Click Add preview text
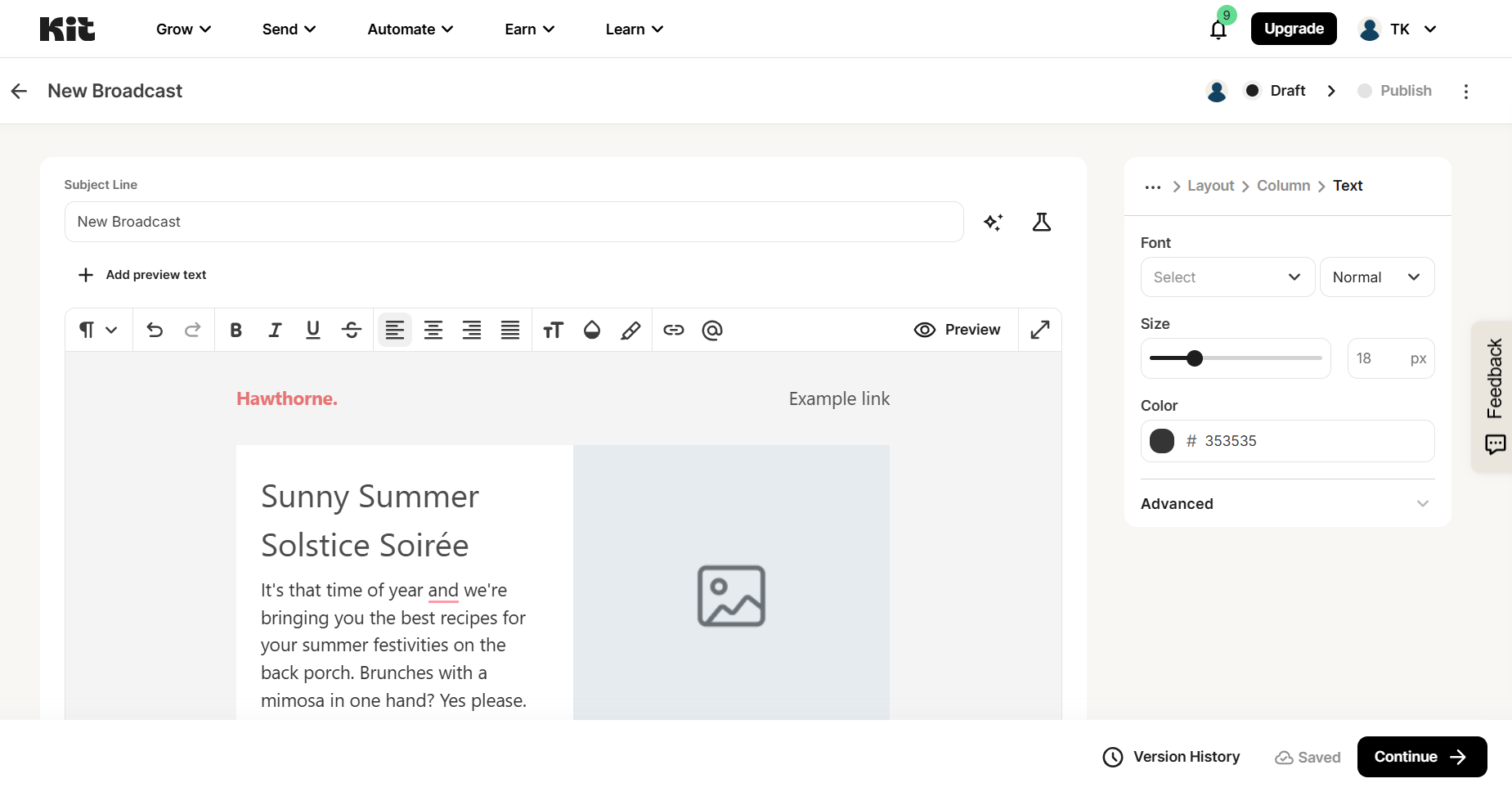Viewport: 1512px width, 792px height. pos(142,274)
